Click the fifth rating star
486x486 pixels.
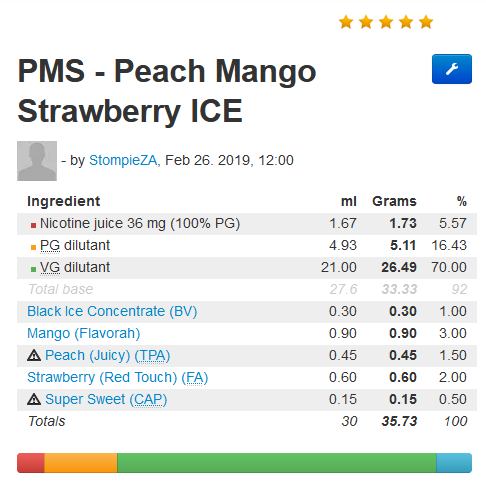click(426, 23)
